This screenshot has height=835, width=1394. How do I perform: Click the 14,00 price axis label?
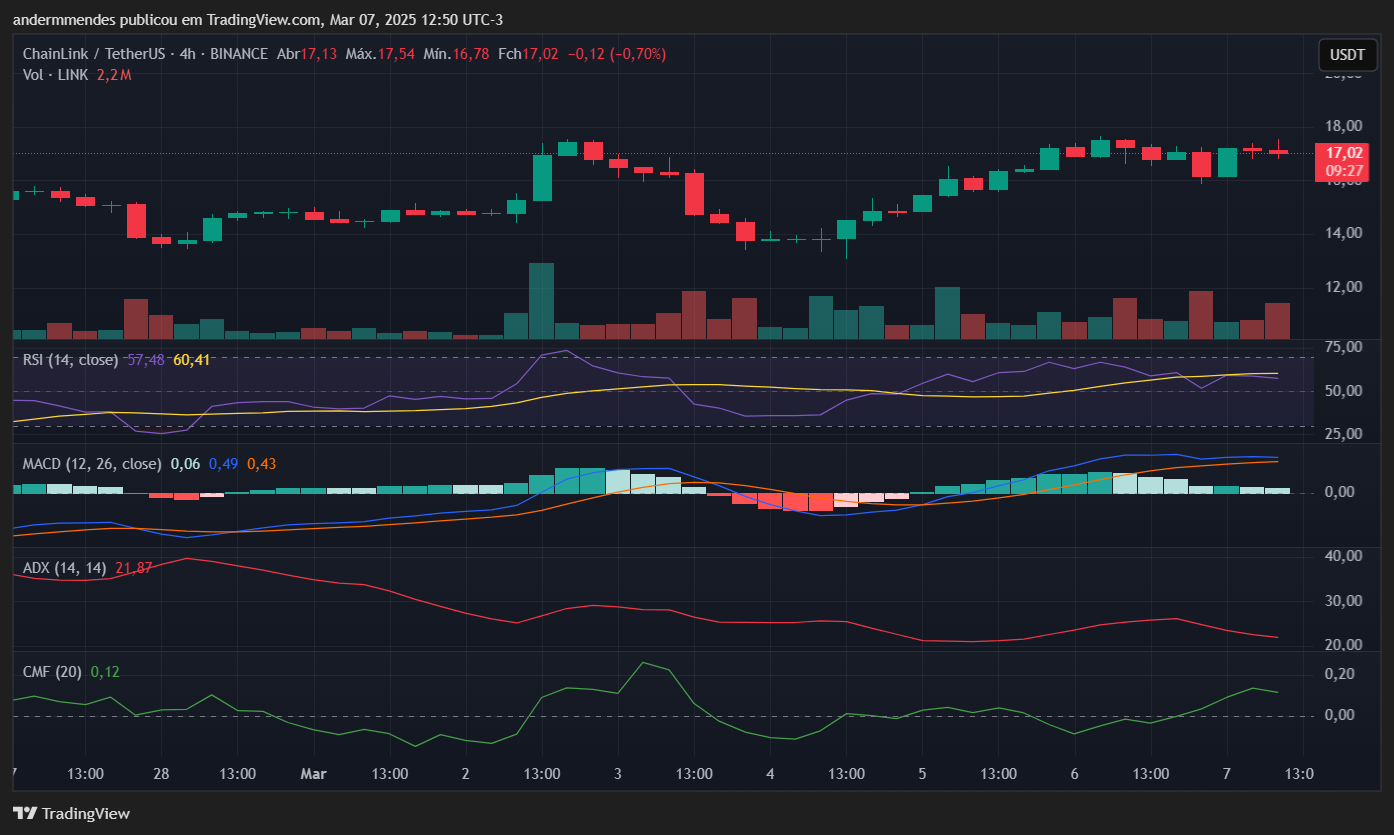1346,233
